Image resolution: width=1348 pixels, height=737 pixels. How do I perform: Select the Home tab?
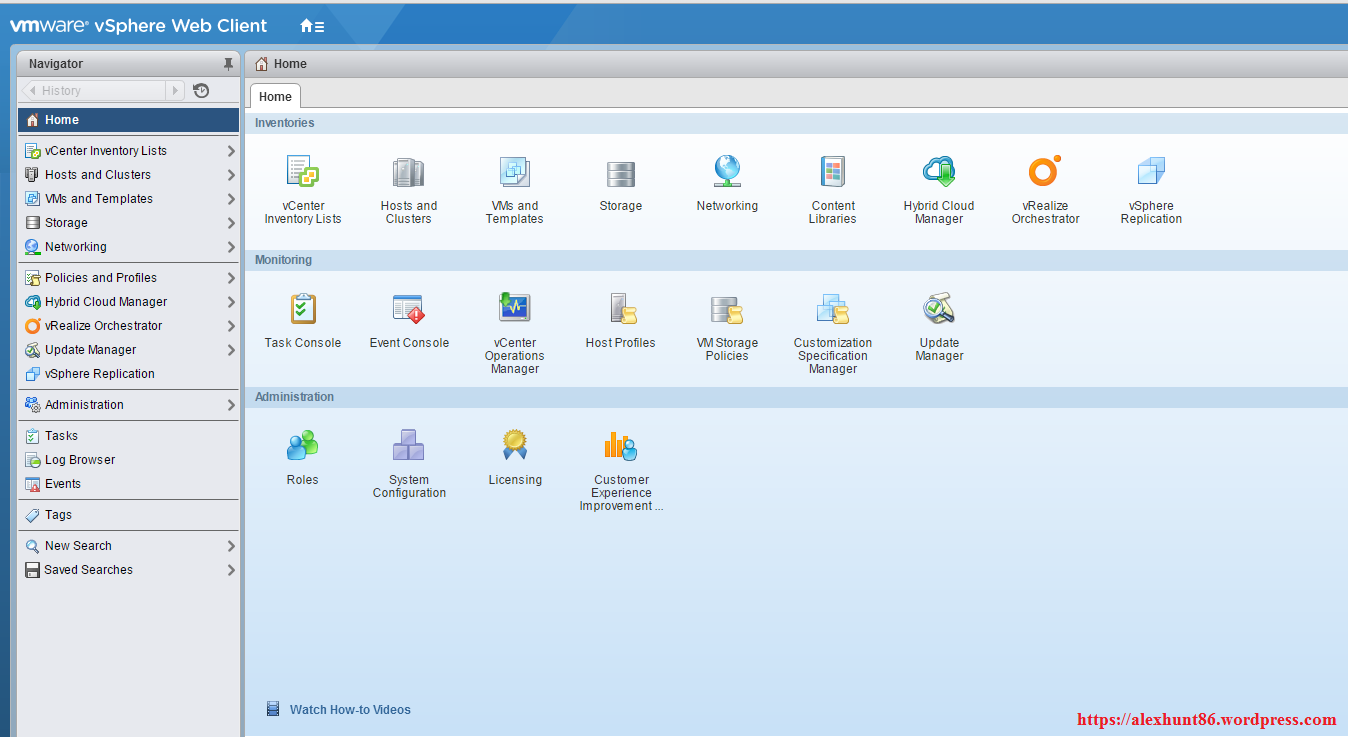[275, 97]
